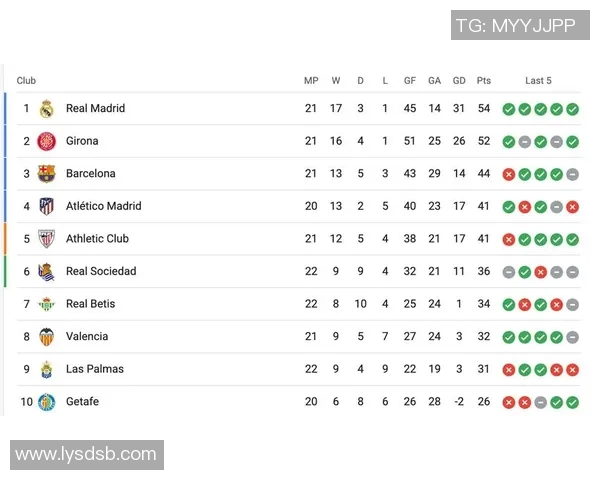Screen dimensions: 600x480
Task: Click the Las Palmas crest icon
Action: pos(46,369)
